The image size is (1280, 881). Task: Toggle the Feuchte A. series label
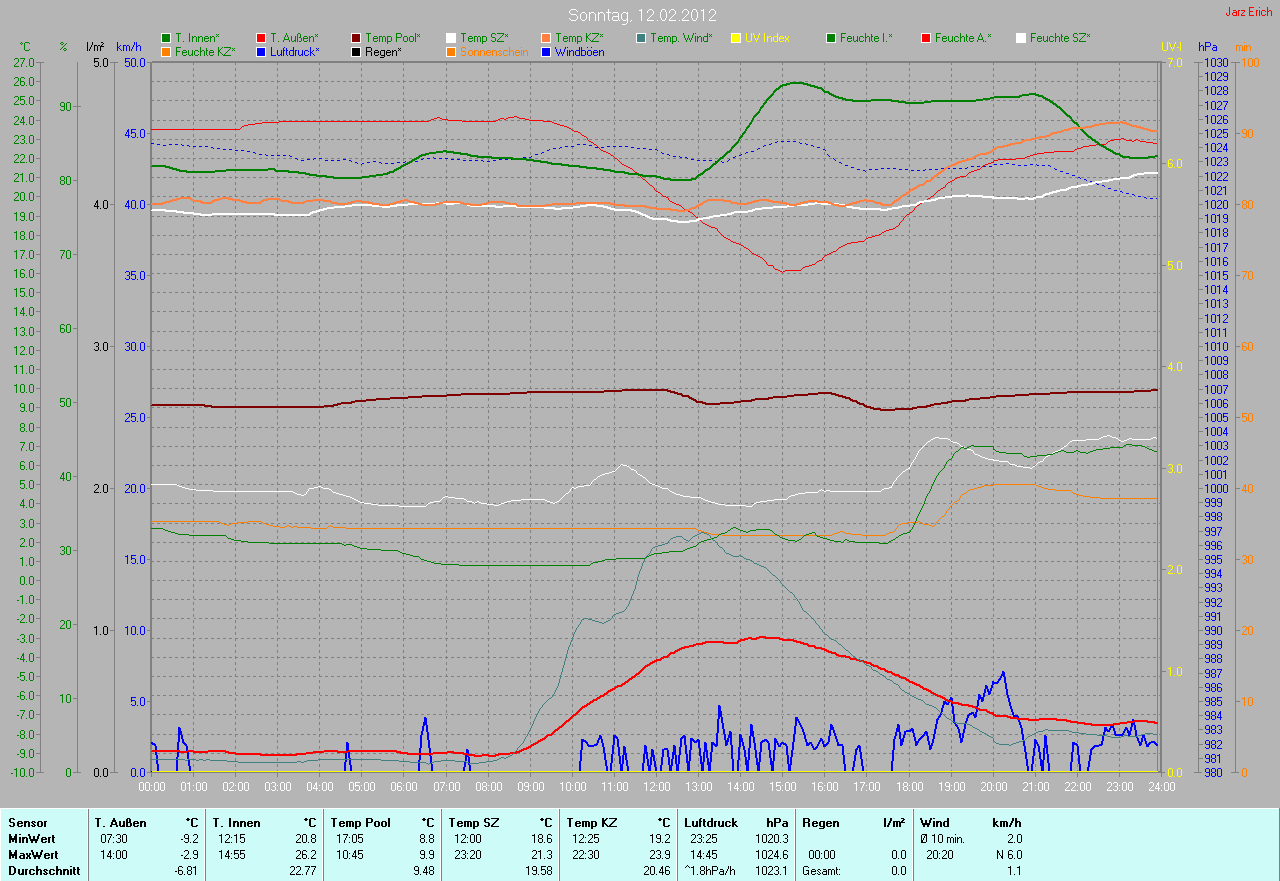coord(962,38)
